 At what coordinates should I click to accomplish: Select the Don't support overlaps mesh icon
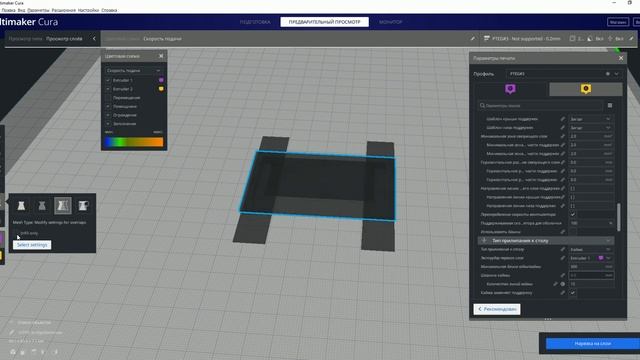pos(83,206)
